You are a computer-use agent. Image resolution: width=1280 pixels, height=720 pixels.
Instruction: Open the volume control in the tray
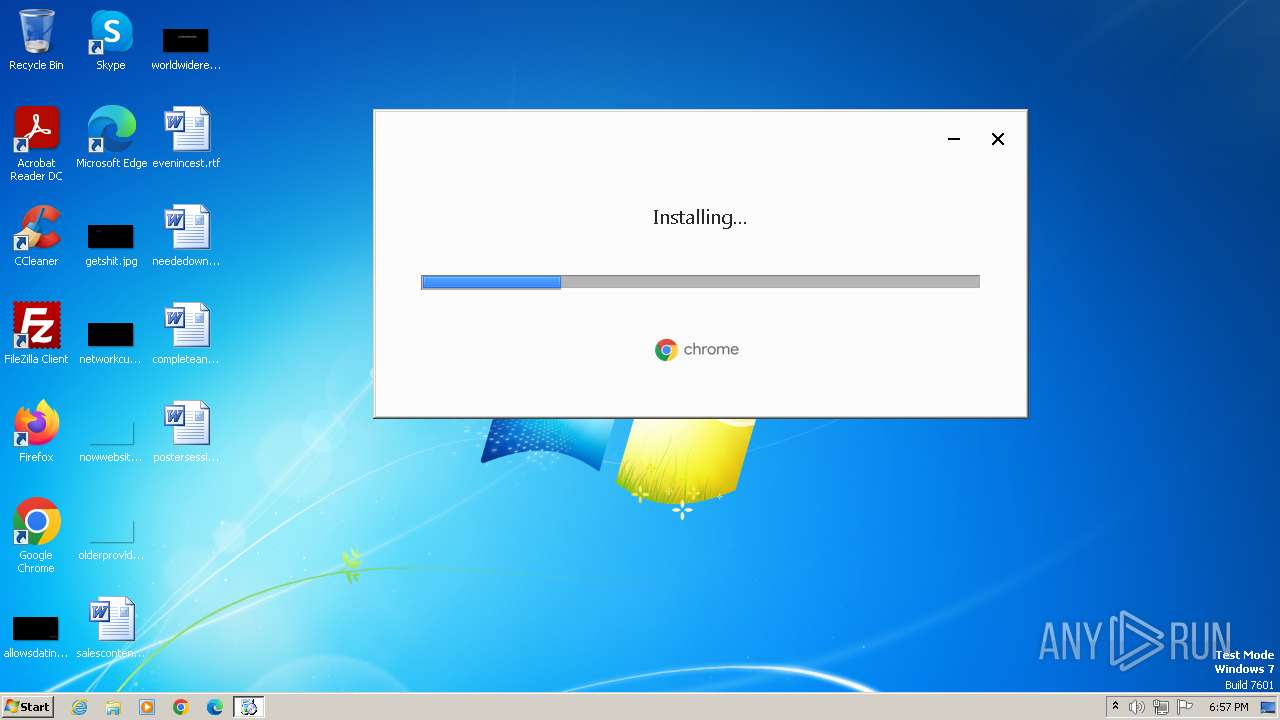[x=1137, y=707]
